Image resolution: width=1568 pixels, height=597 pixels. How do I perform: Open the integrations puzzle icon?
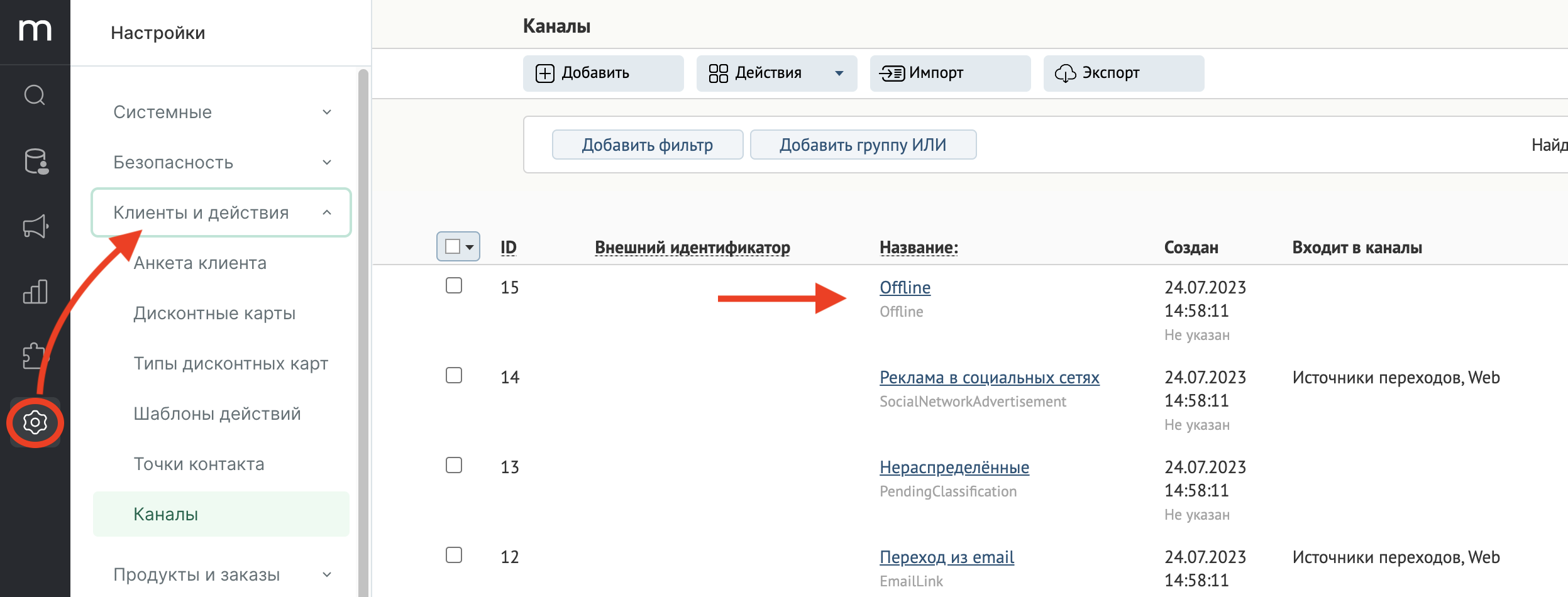click(x=34, y=356)
